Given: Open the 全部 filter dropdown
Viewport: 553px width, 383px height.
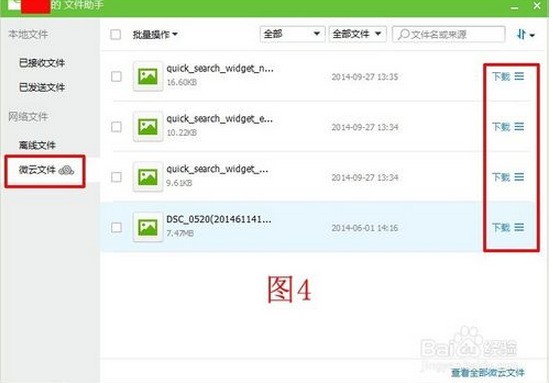Looking at the screenshot, I should 292,34.
